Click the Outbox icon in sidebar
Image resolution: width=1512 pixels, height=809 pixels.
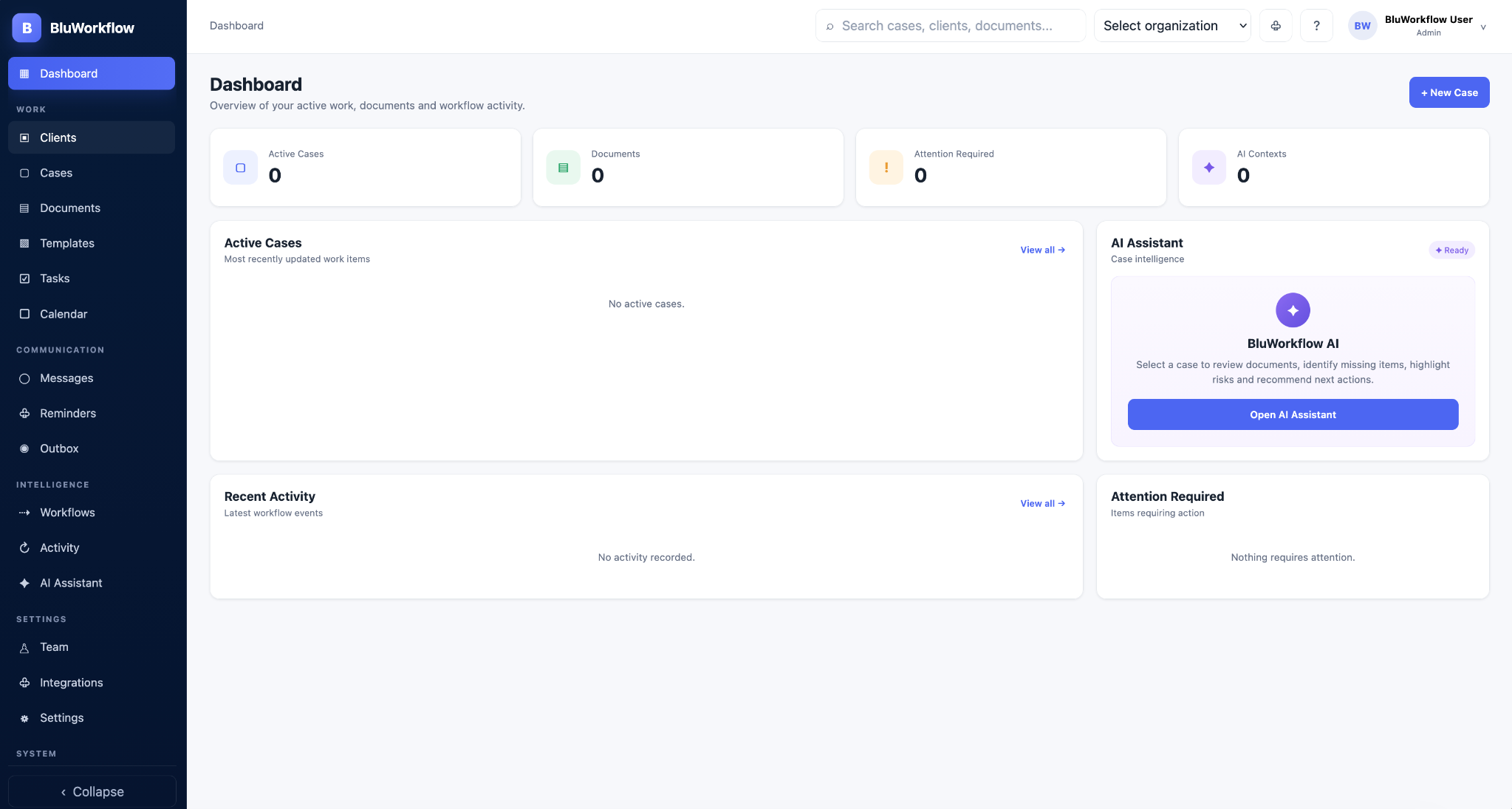tap(24, 448)
